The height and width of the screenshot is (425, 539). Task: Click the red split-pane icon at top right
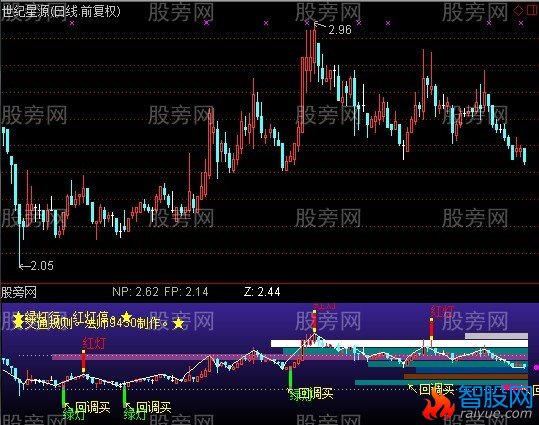[x=532, y=11]
